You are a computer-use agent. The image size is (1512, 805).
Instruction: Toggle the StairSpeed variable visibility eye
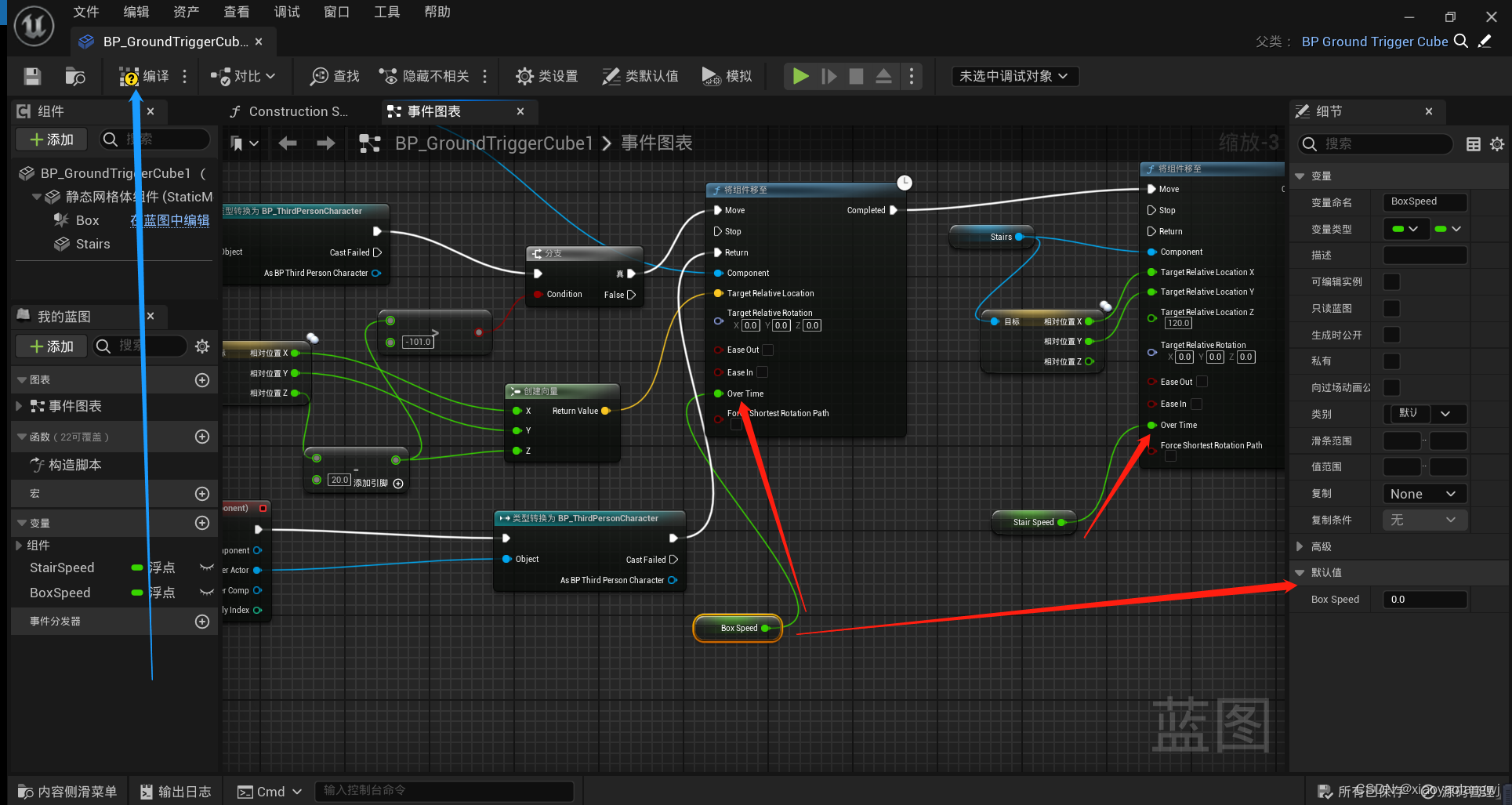[207, 567]
